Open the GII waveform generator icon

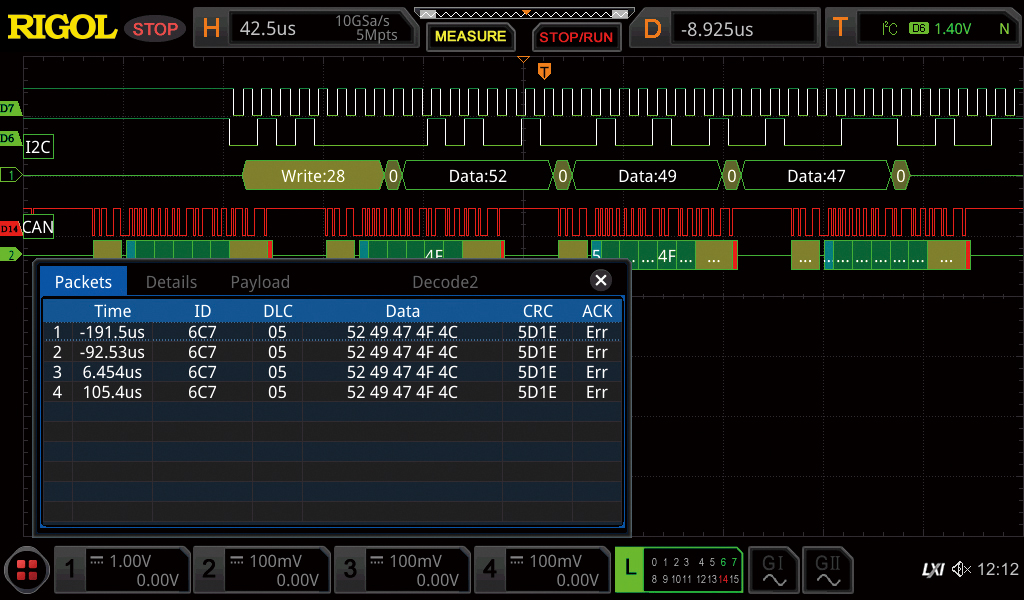coord(828,570)
